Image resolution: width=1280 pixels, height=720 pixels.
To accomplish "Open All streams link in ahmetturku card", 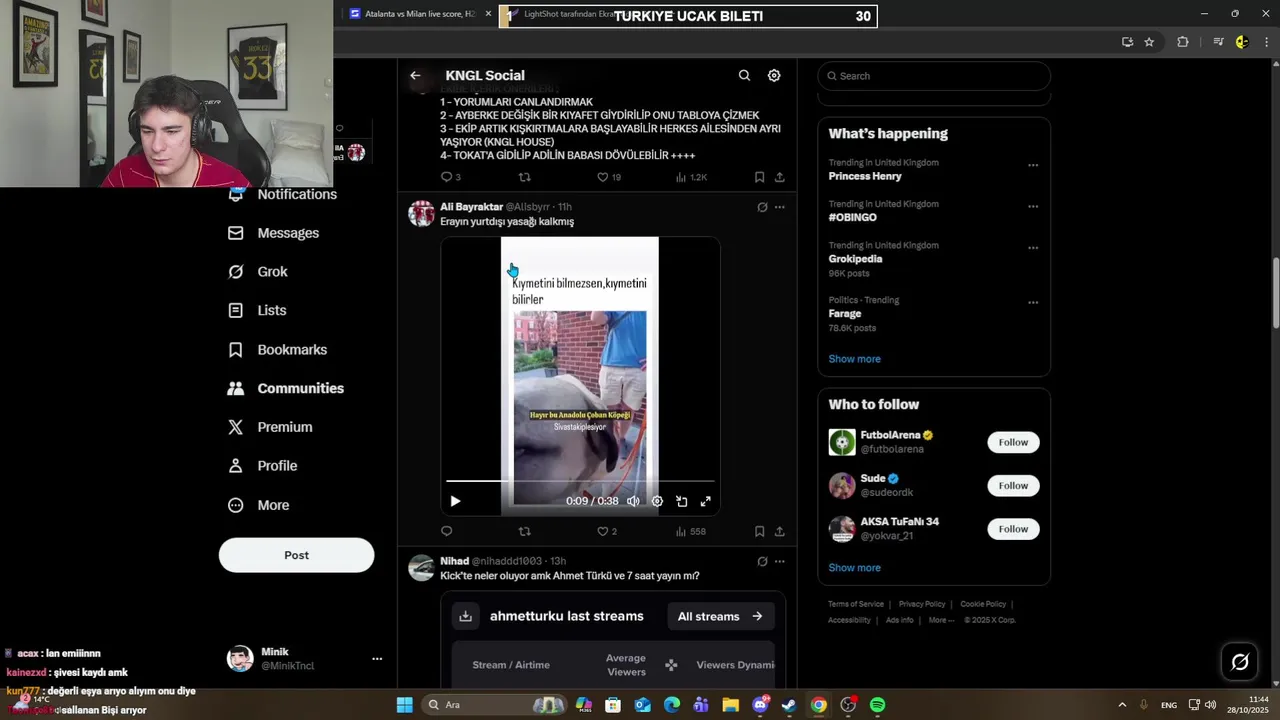I will (720, 616).
